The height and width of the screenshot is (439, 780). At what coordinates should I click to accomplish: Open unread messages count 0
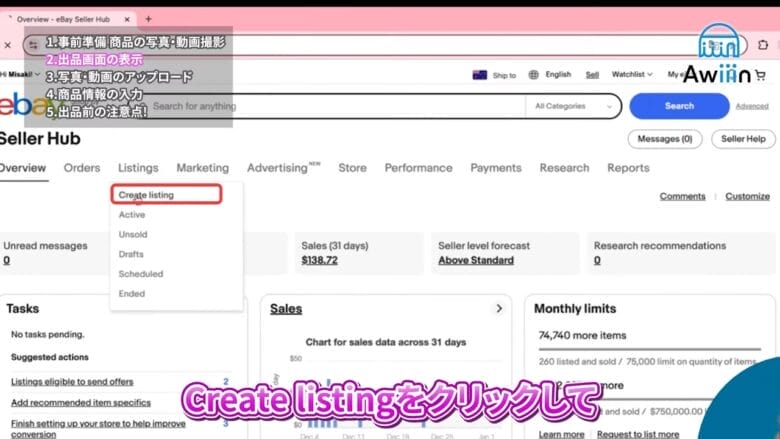pyautogui.click(x=6, y=260)
